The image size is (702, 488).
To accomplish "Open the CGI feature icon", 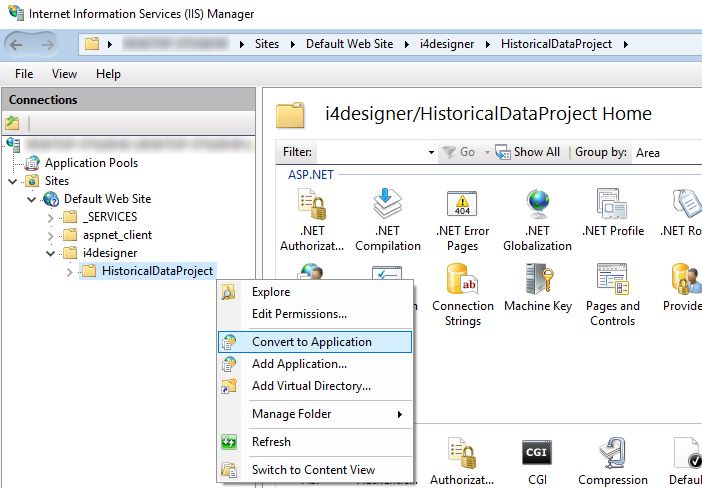I will (537, 452).
